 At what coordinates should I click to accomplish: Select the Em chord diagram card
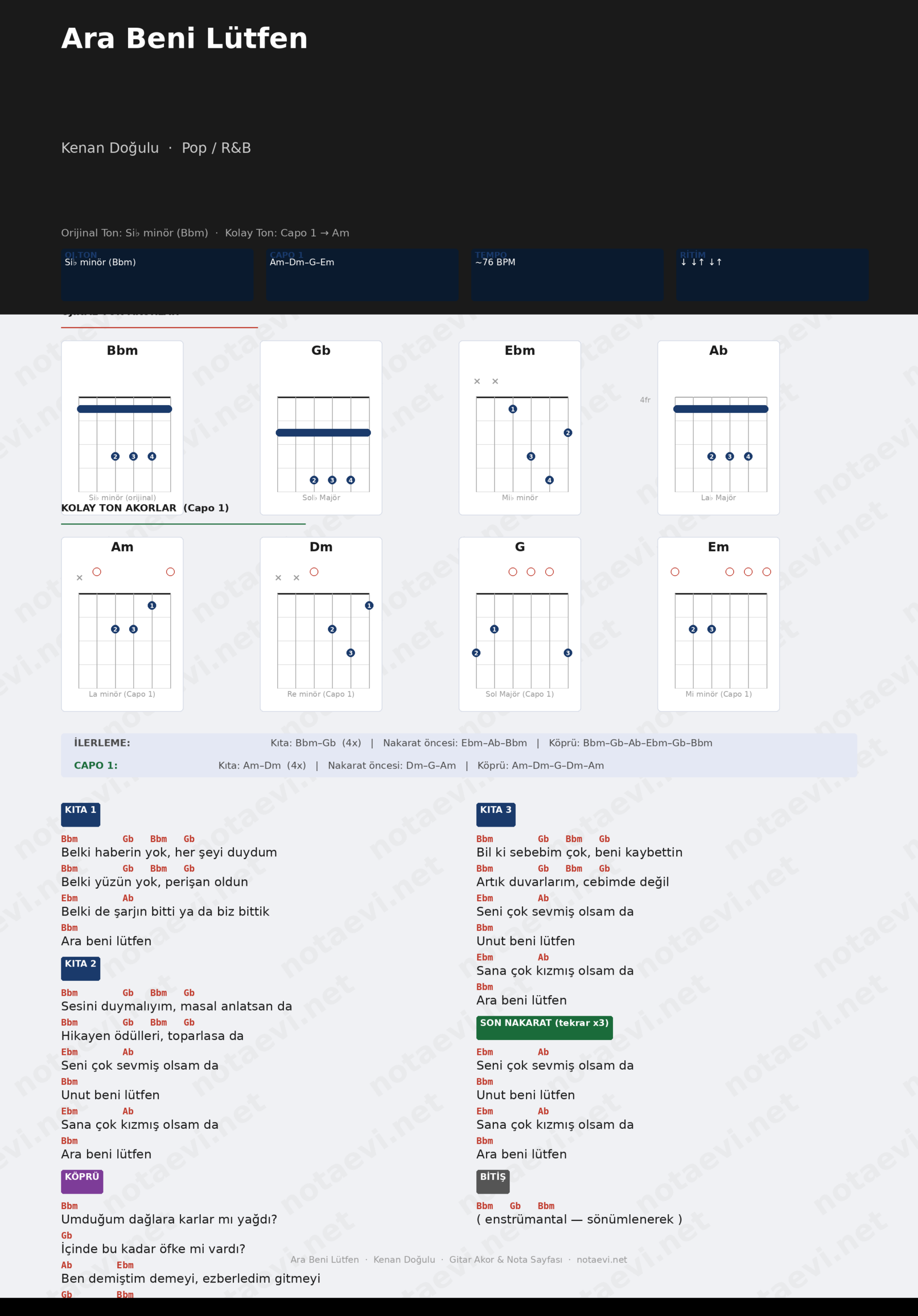coord(718,624)
